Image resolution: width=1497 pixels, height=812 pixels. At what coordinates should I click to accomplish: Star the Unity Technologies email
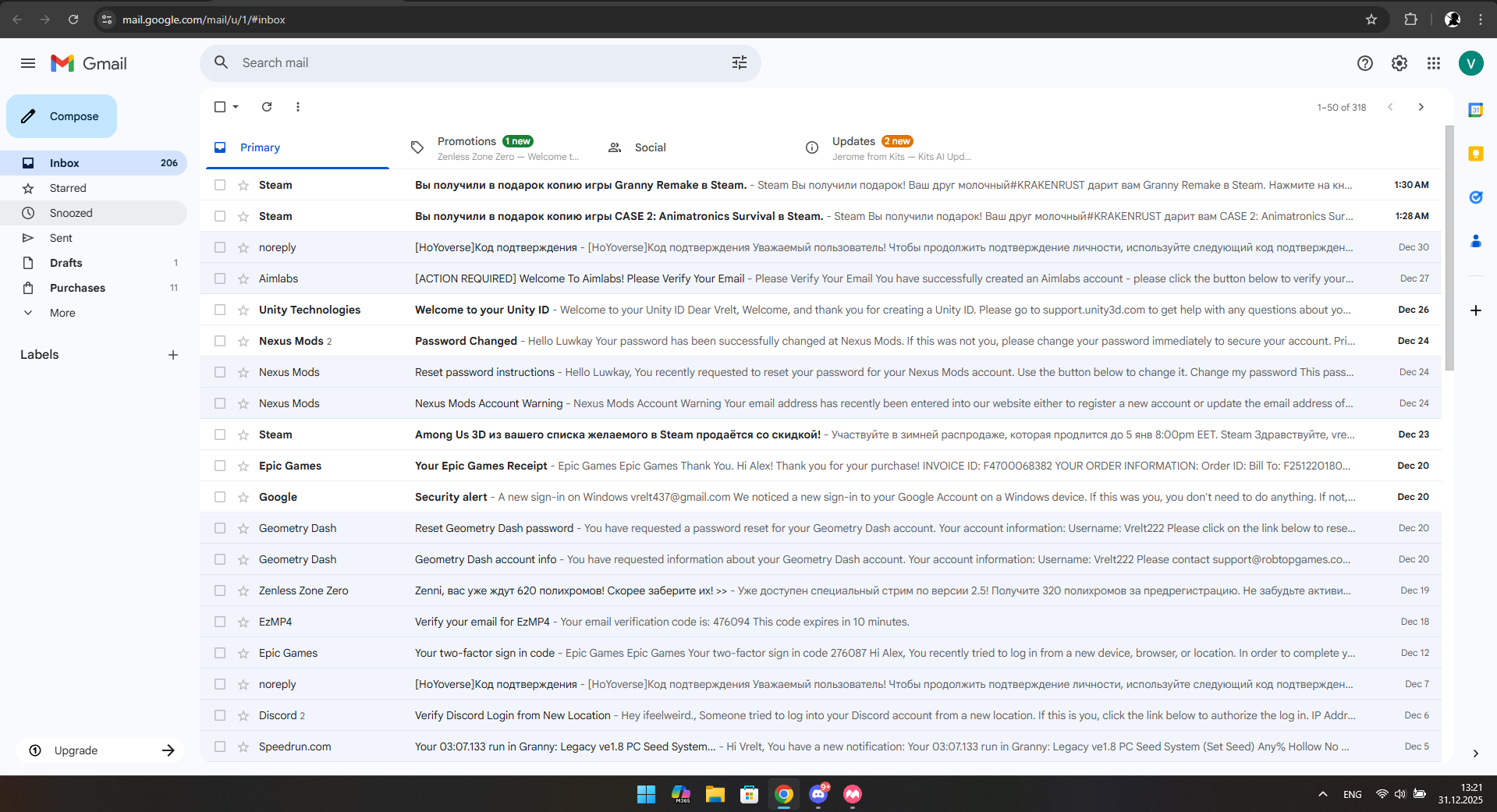[x=243, y=310]
